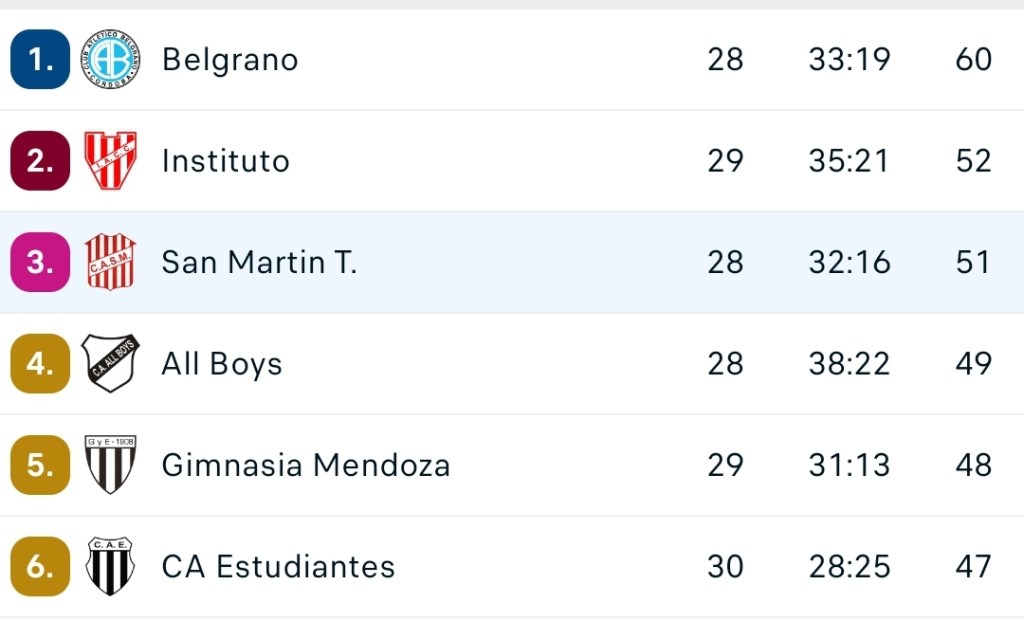The image size is (1024, 621).
Task: Open the Belgrano team name link
Action: [x=230, y=60]
